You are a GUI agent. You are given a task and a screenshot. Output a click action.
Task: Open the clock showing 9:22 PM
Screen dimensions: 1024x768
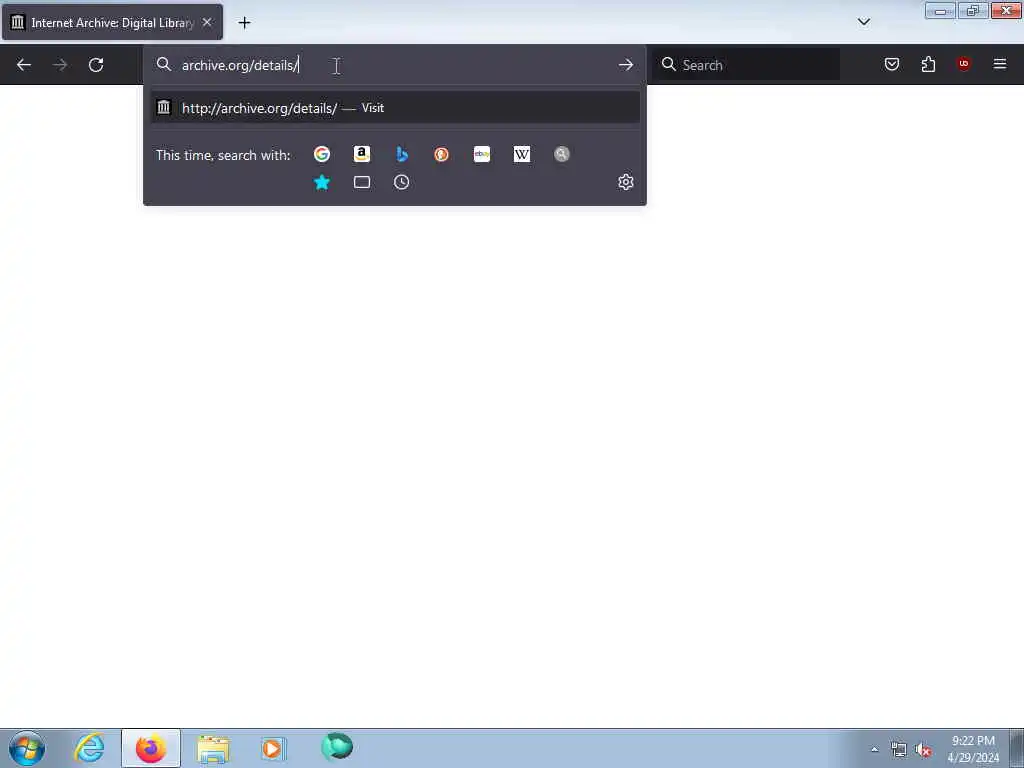pyautogui.click(x=973, y=749)
